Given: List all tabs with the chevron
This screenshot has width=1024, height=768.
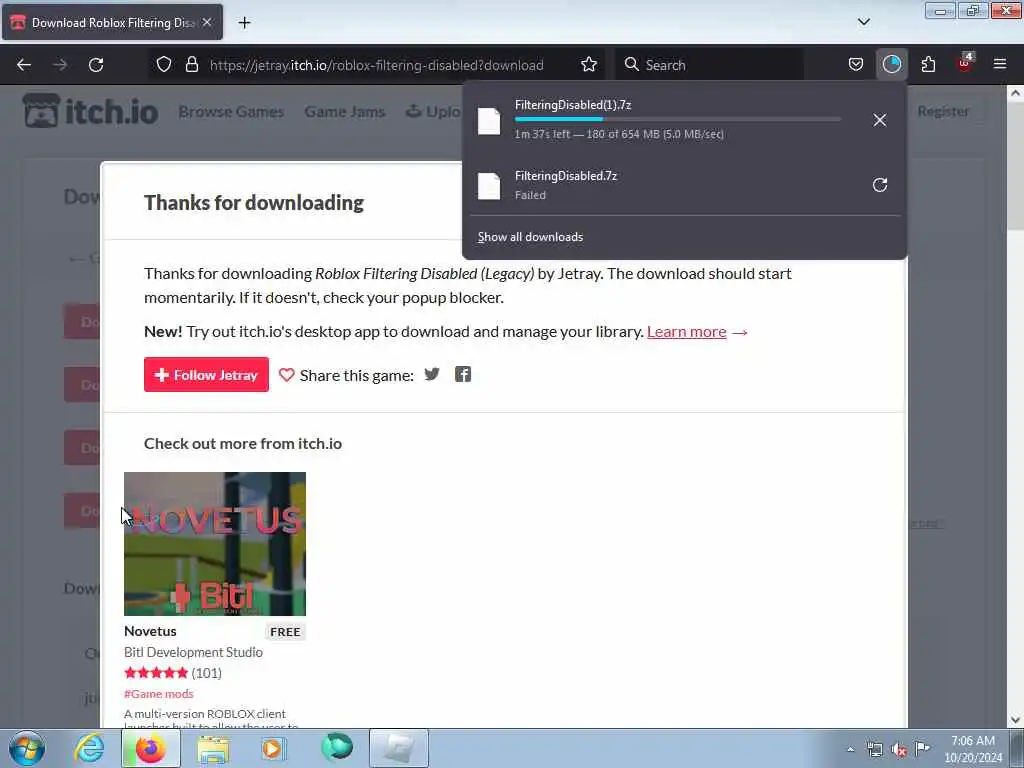Looking at the screenshot, I should click(863, 22).
